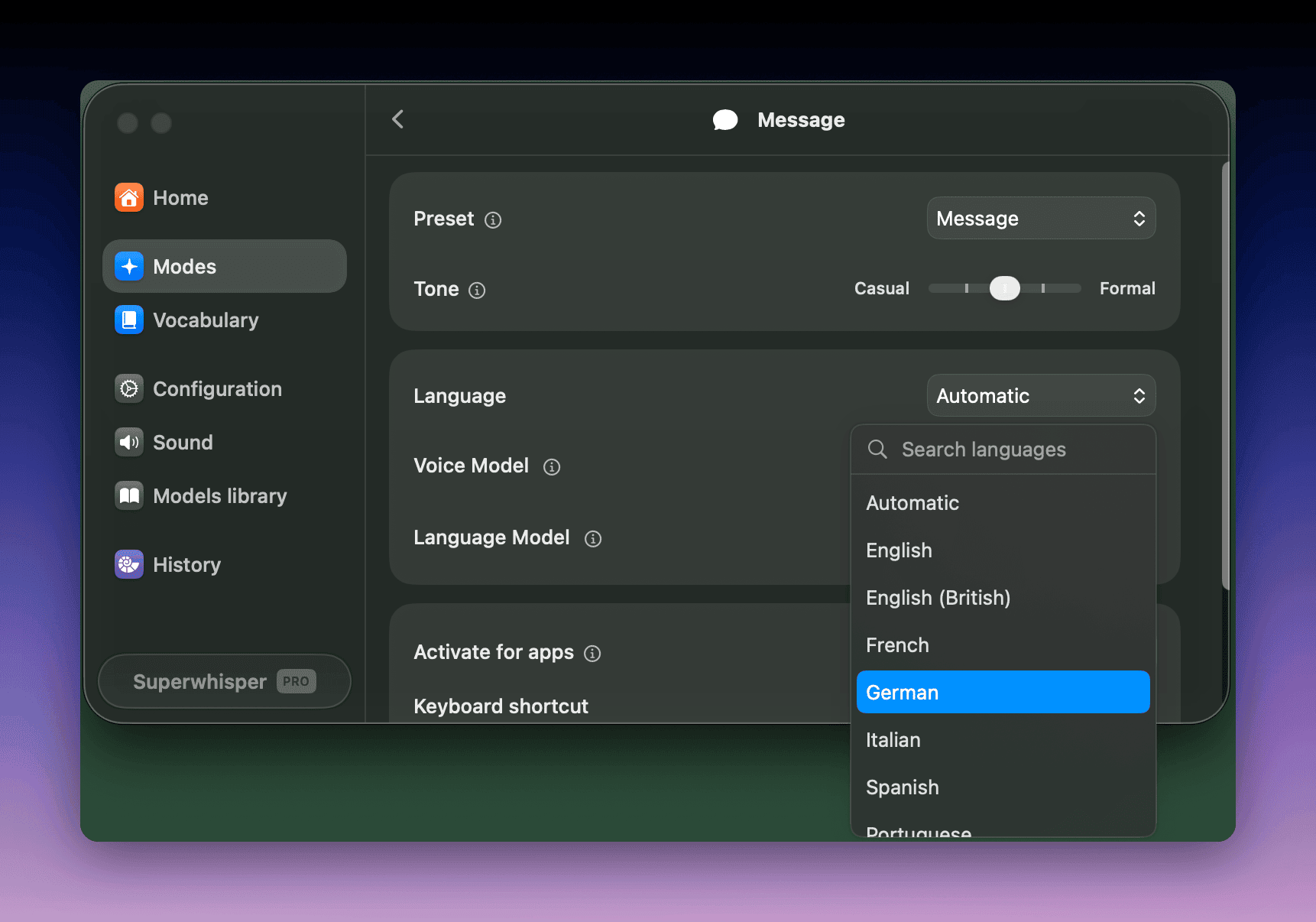Open the Language Automatic dropdown

pos(1041,396)
